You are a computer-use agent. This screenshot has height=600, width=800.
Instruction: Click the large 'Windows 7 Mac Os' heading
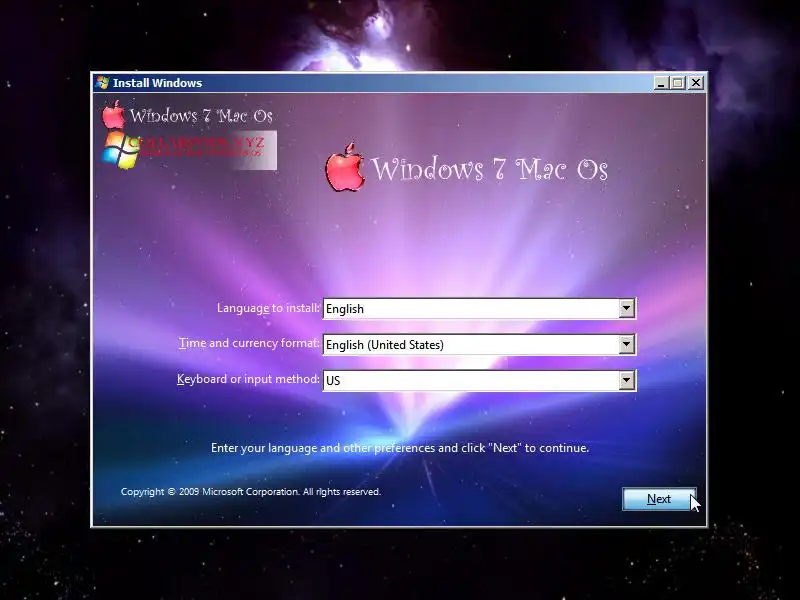489,169
